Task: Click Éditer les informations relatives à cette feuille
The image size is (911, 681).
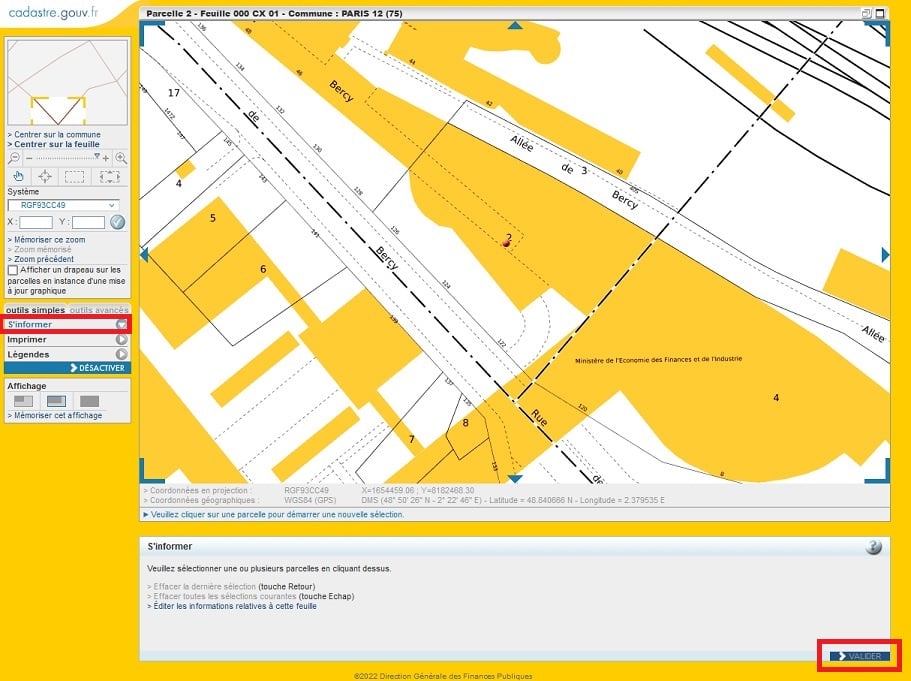Action: tap(235, 606)
